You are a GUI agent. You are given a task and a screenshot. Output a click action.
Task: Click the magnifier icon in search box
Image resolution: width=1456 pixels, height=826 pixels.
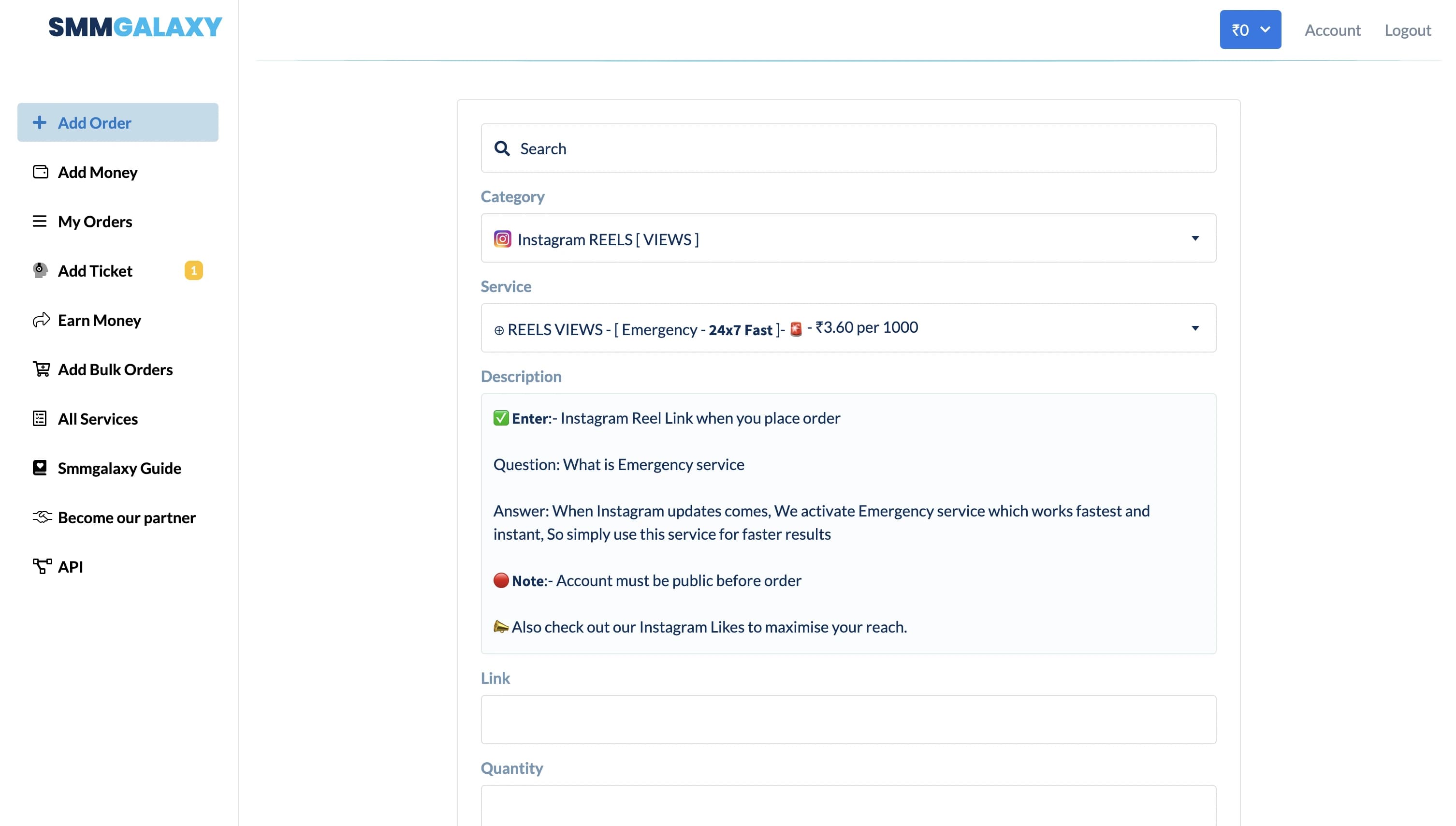(x=502, y=148)
